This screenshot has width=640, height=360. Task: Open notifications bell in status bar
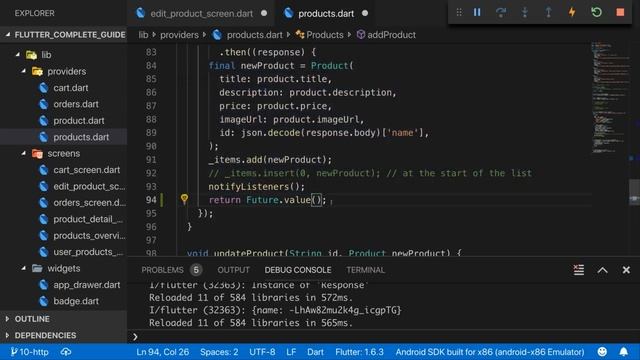(x=624, y=352)
